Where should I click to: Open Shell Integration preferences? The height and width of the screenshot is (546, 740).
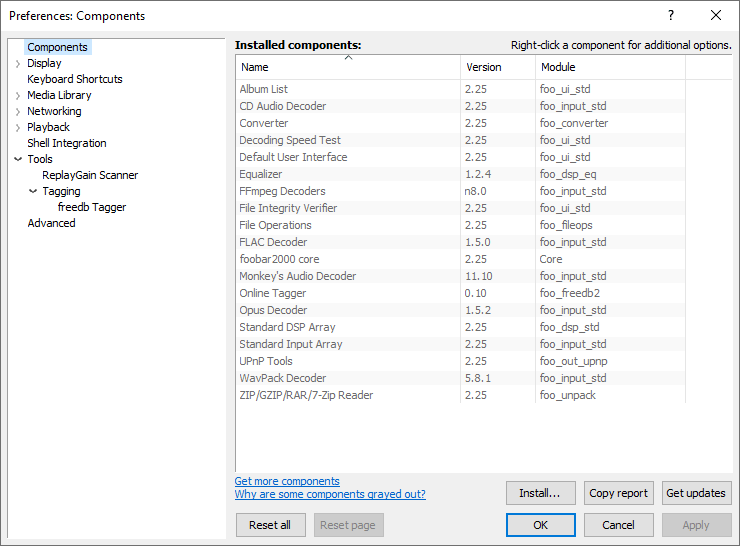(x=66, y=143)
